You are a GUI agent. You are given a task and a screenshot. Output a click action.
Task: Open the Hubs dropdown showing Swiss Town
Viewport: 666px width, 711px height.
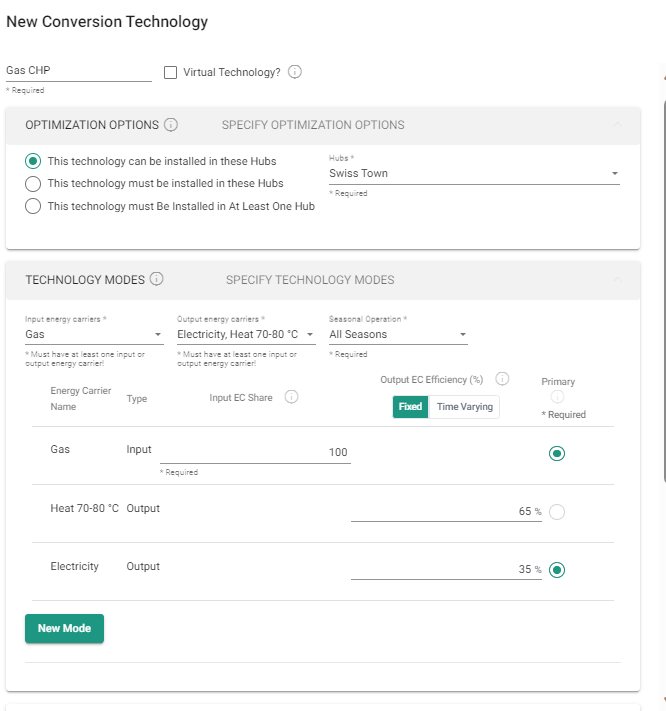[473, 174]
